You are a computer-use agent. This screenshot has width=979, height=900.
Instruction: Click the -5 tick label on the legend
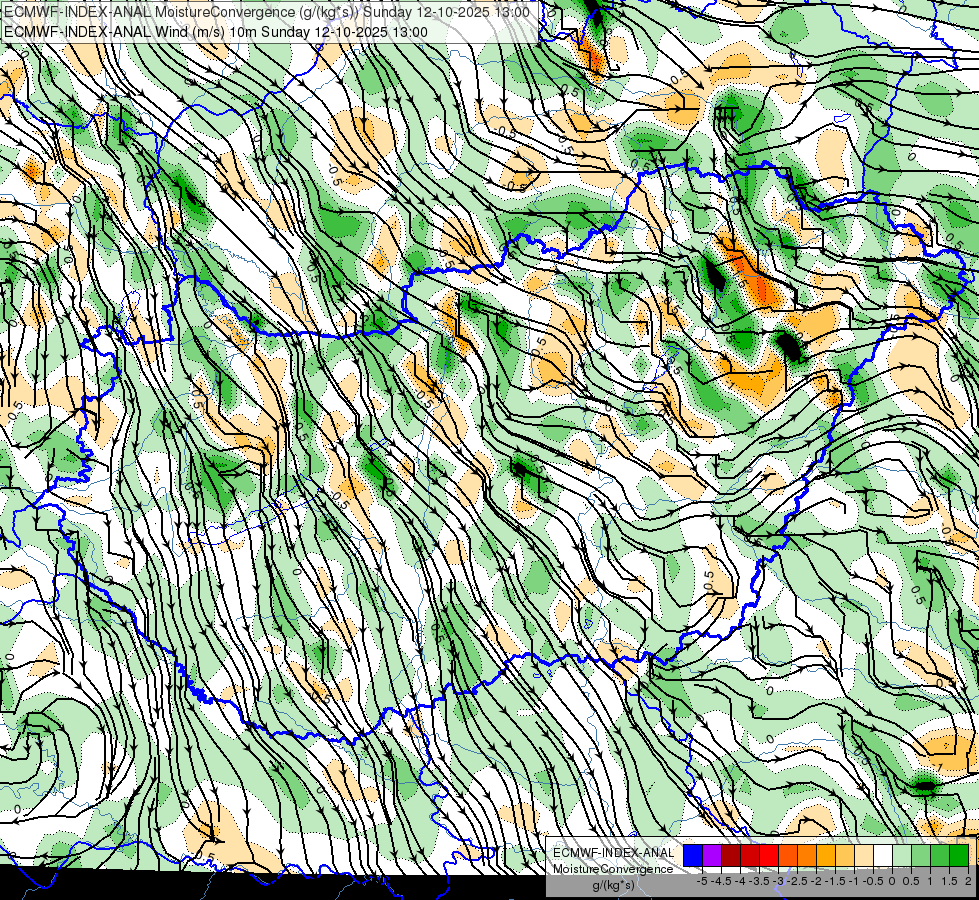702,881
